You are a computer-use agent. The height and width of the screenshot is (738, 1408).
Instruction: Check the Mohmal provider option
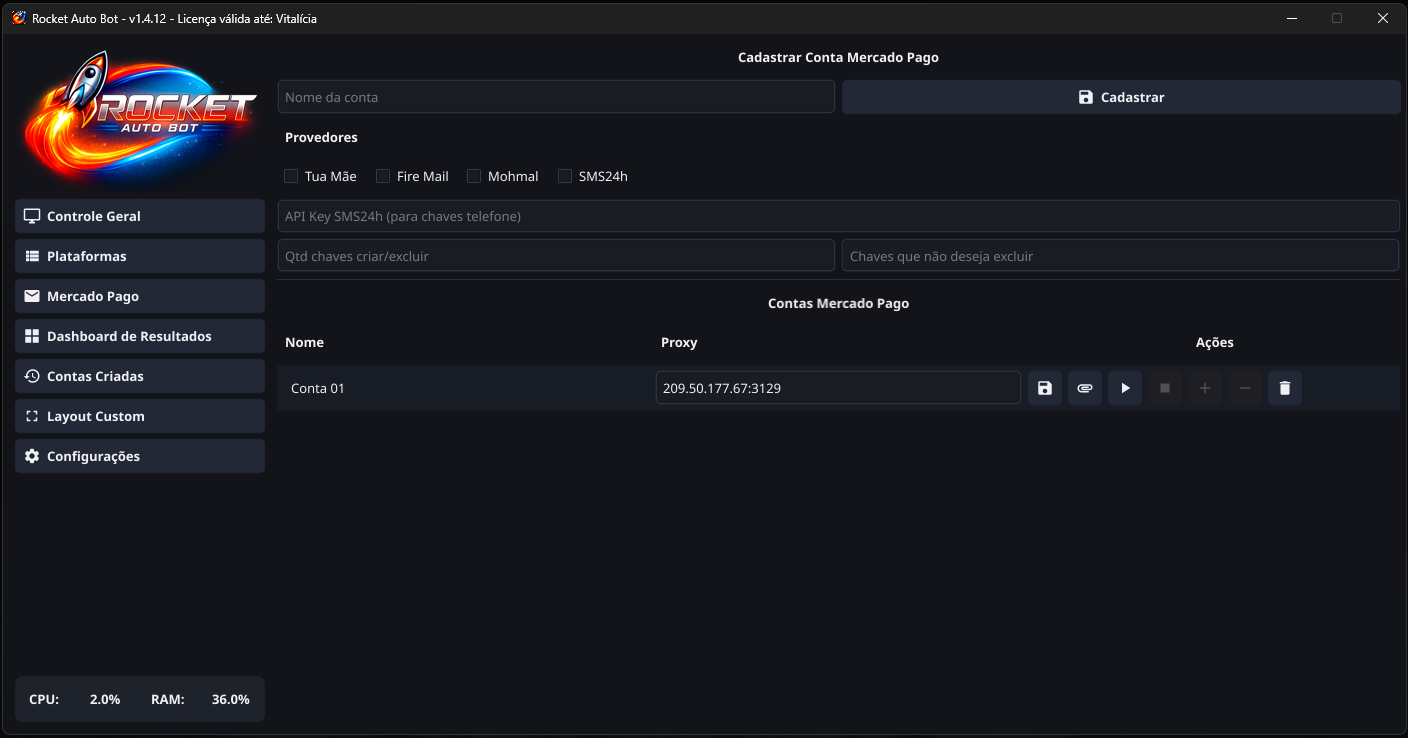(474, 176)
